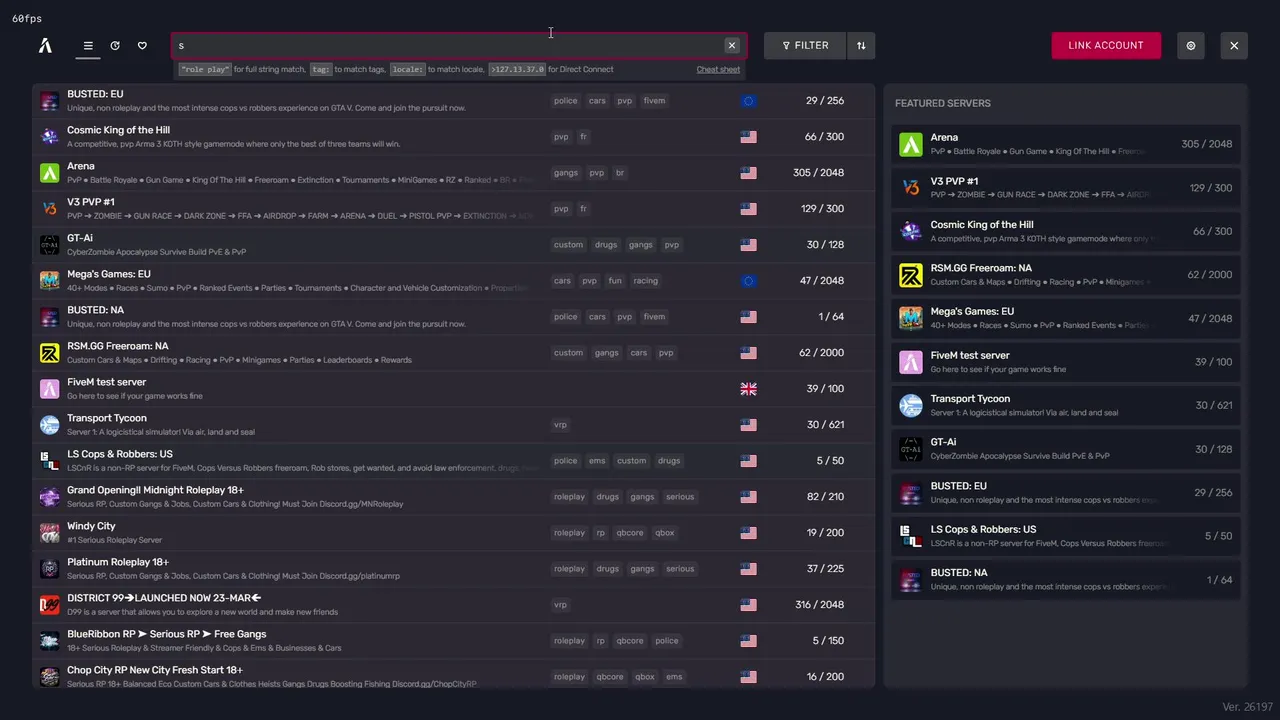The image size is (1280, 720).
Task: Click 'ems' tag on LS Cops & Robbers
Action: click(597, 461)
